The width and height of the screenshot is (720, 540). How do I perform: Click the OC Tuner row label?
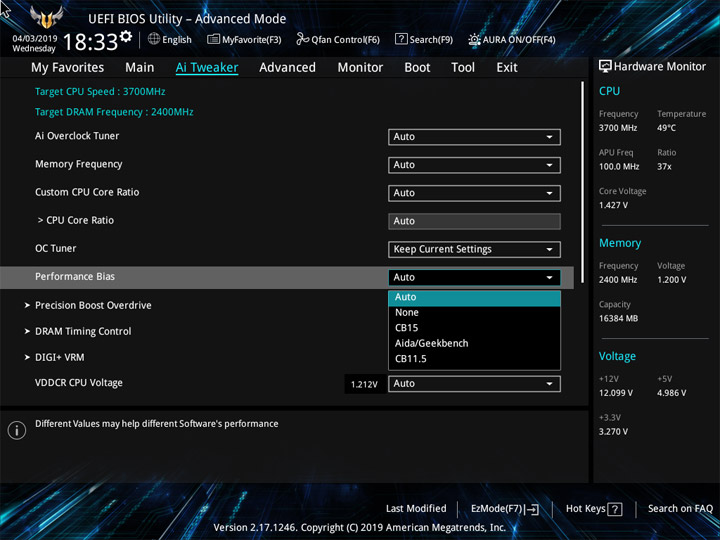pos(56,248)
